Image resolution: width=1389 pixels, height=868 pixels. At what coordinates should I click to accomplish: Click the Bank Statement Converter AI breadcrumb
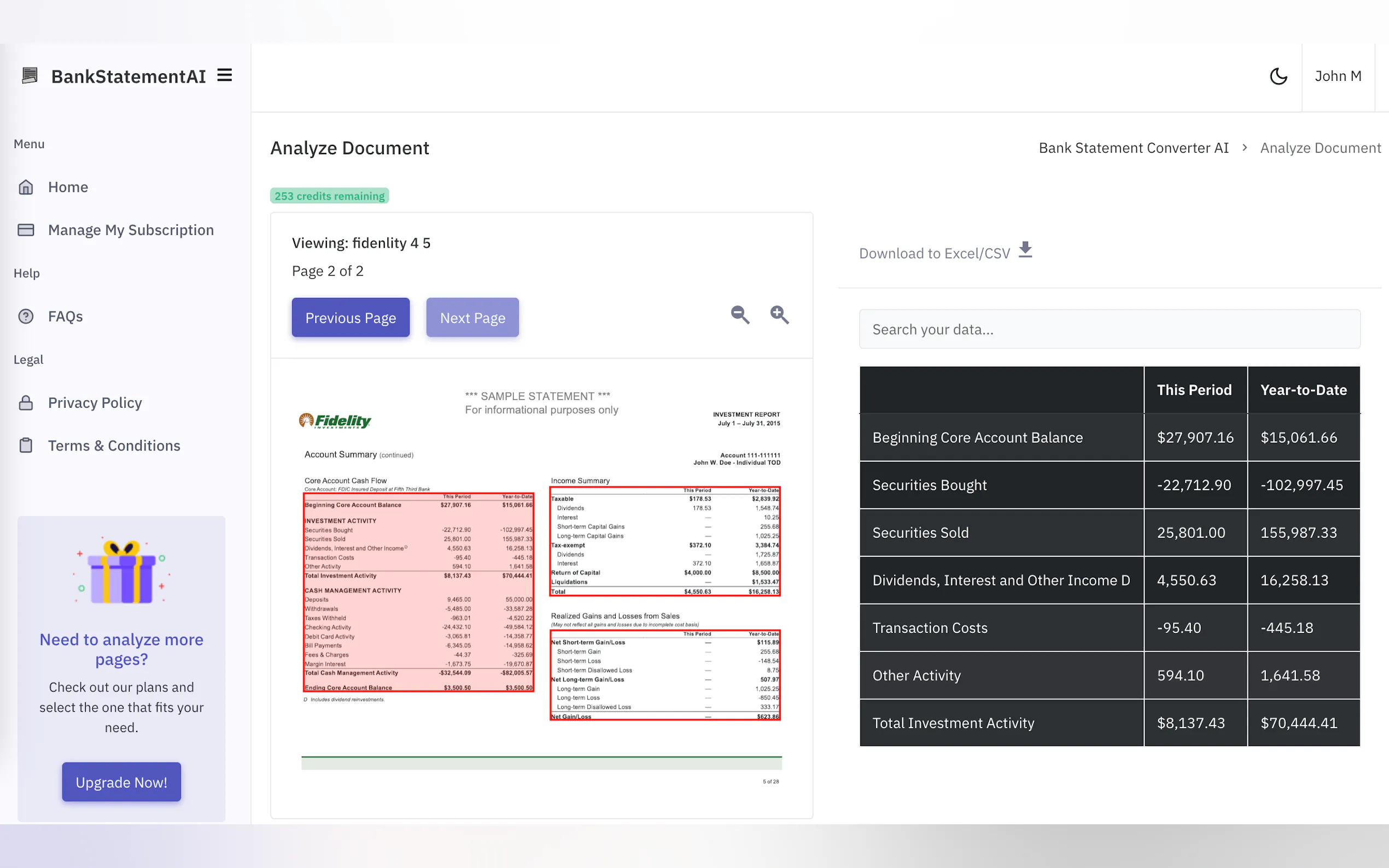(1133, 148)
